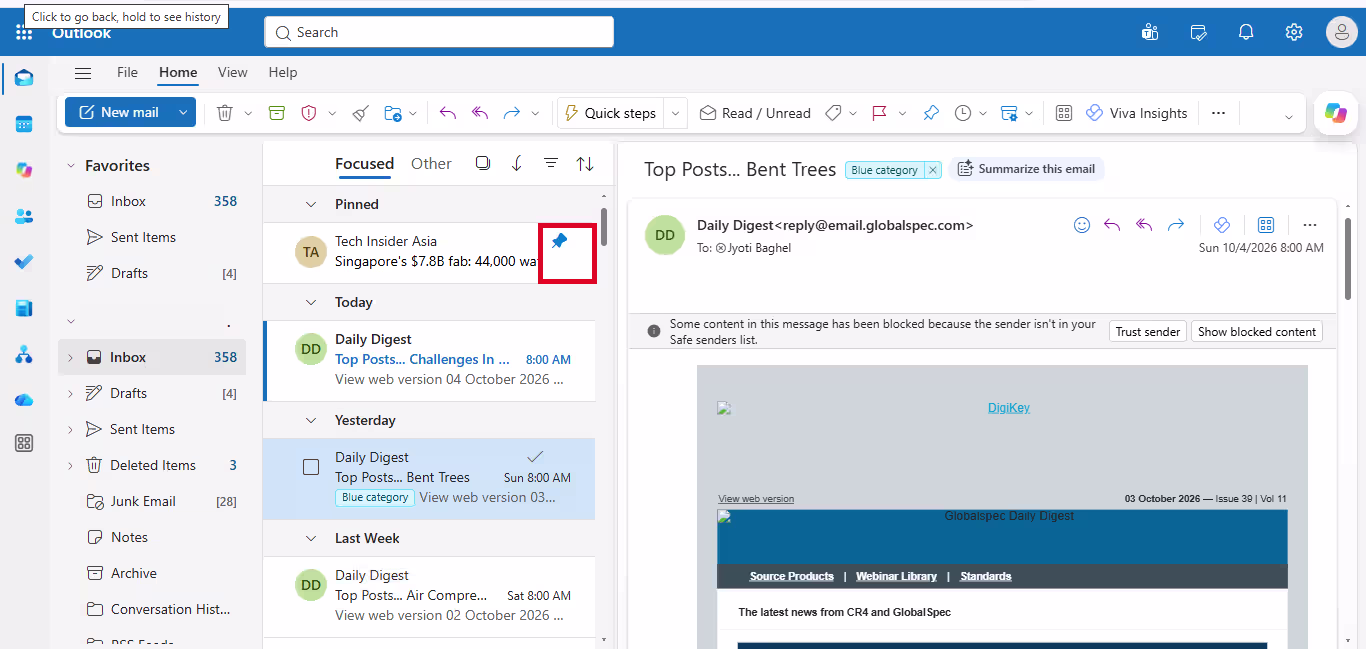Click the Sweep broom icon
This screenshot has width=1366, height=649.
point(361,113)
